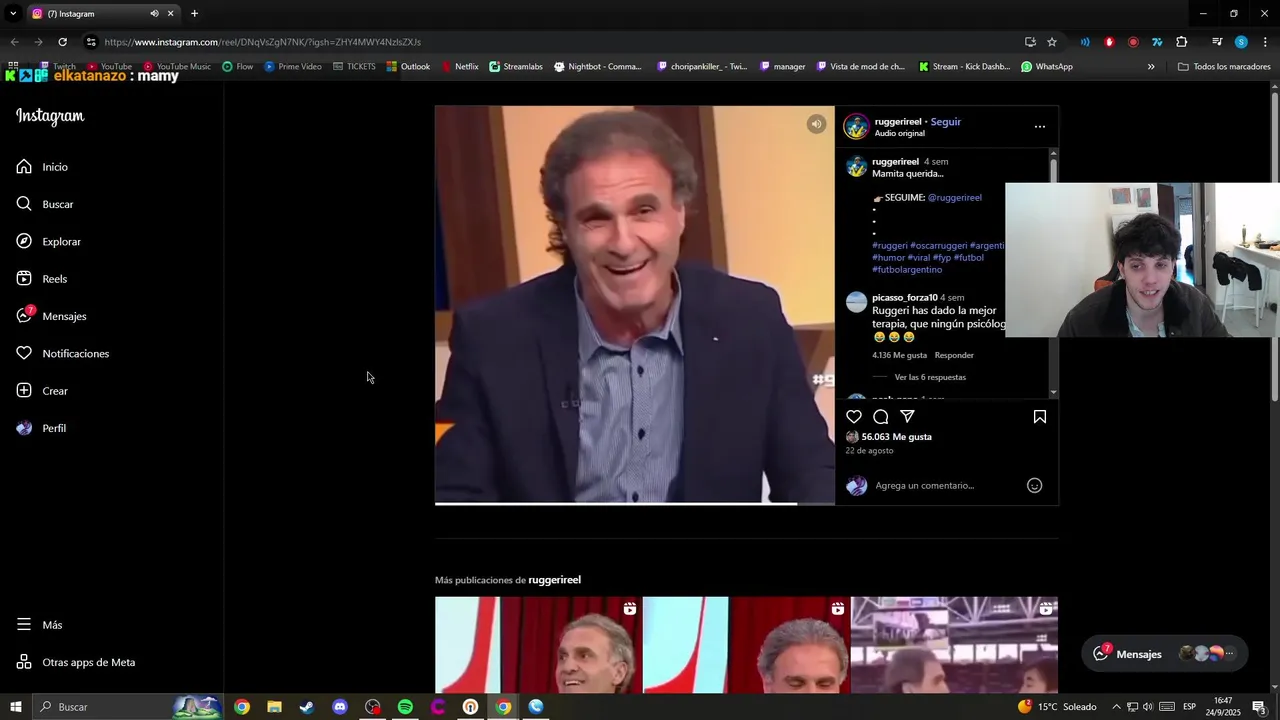Open the second related reel thumbnail
Screen dimensions: 1280x720
pyautogui.click(x=746, y=645)
